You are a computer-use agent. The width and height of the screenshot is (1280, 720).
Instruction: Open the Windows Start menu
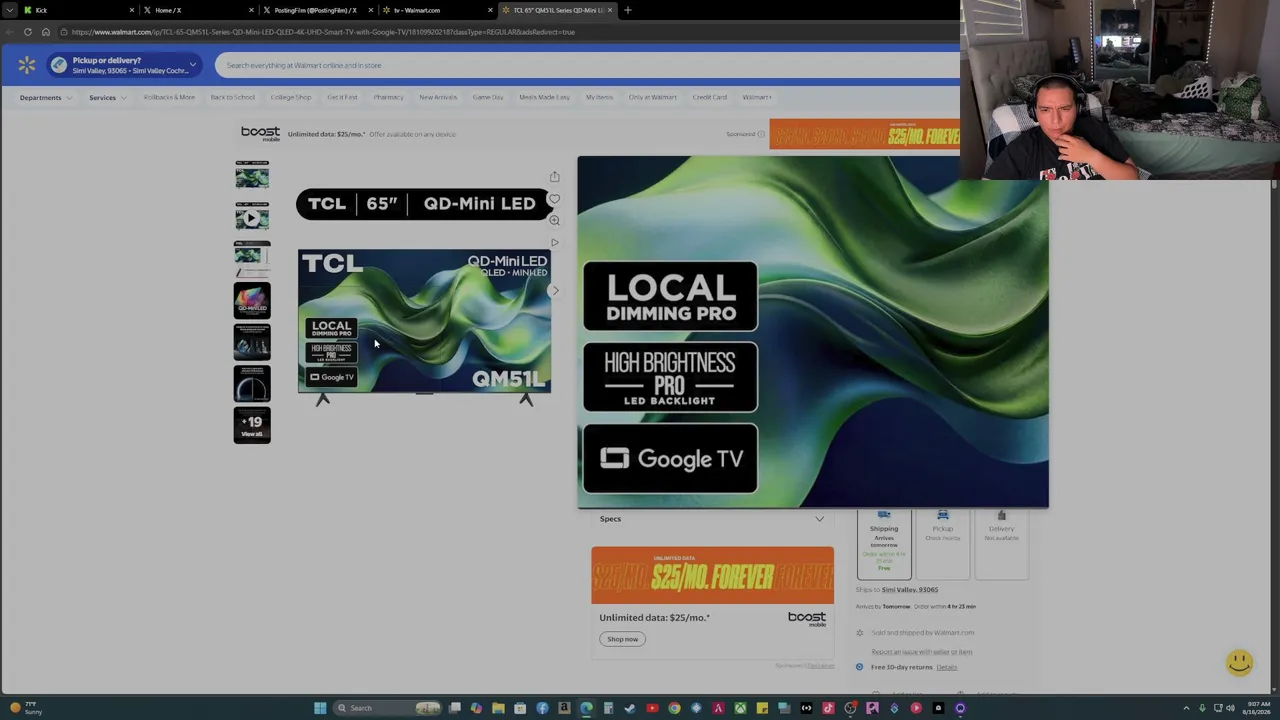tap(320, 708)
